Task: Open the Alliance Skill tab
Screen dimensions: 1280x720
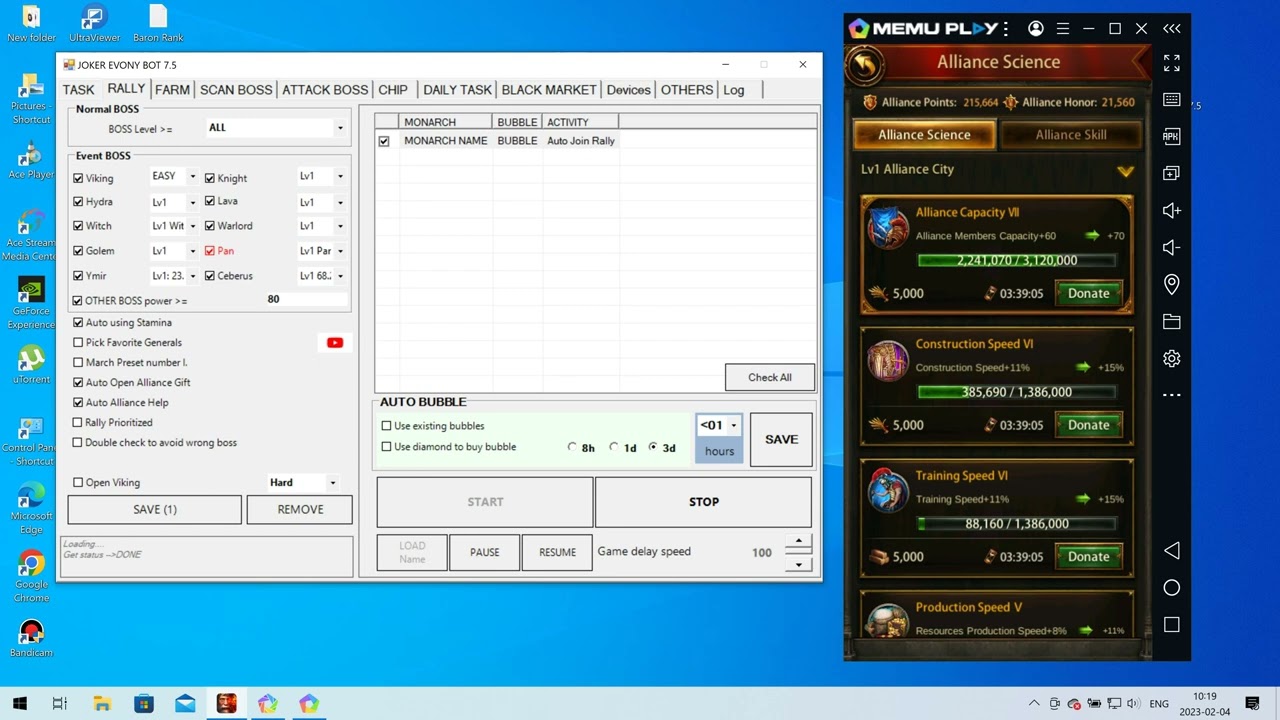Action: [x=1070, y=135]
